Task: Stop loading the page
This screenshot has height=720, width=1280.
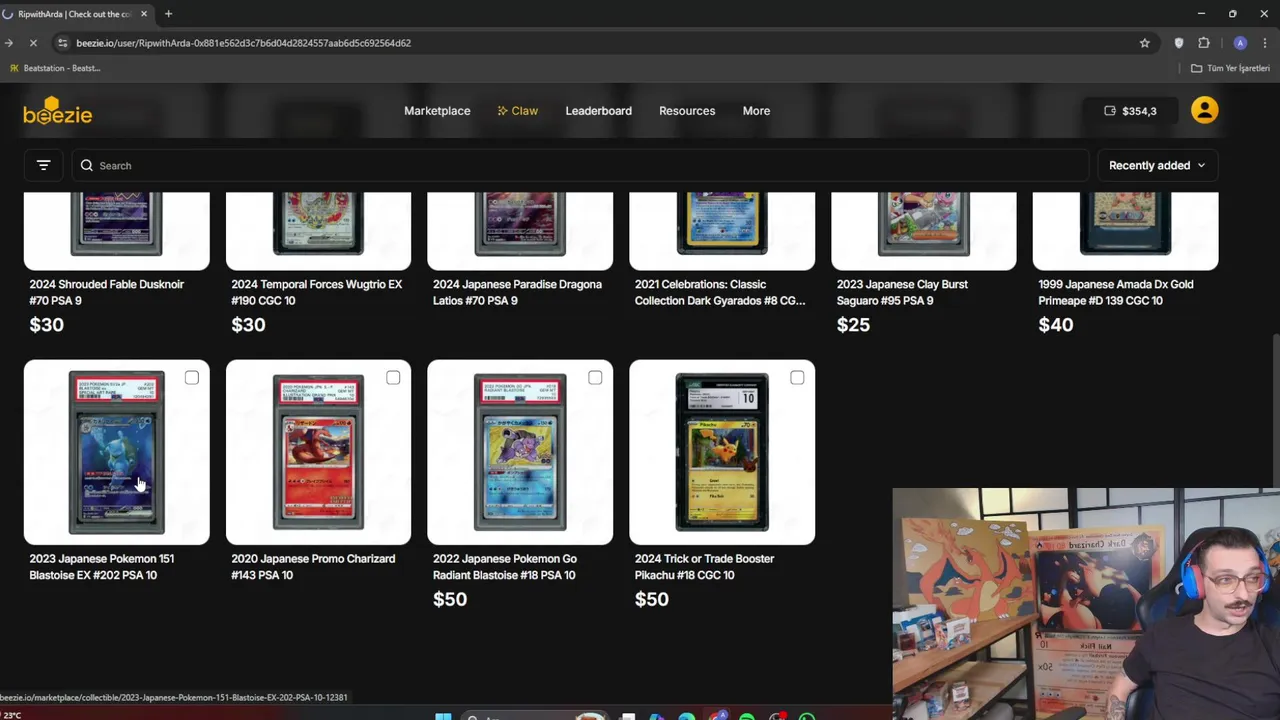Action: point(32,43)
